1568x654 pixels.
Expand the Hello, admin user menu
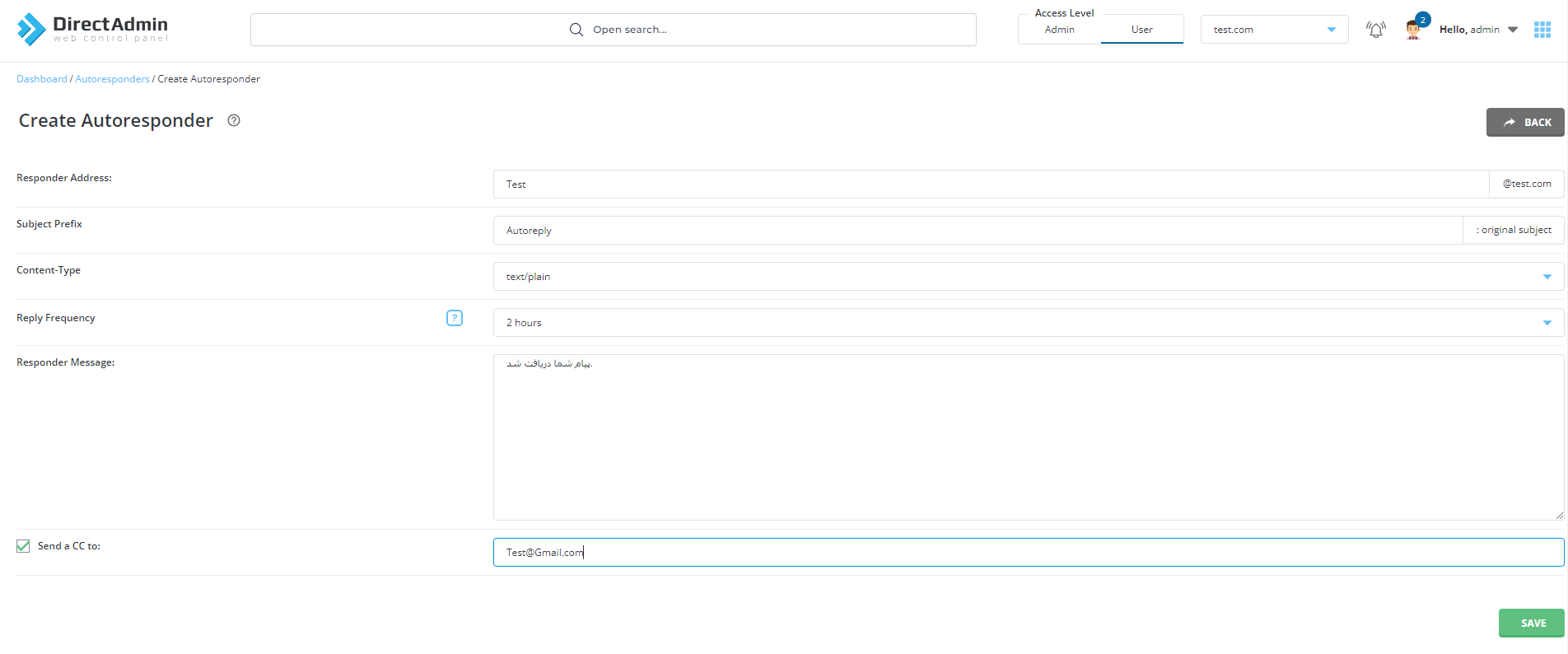click(x=1478, y=30)
